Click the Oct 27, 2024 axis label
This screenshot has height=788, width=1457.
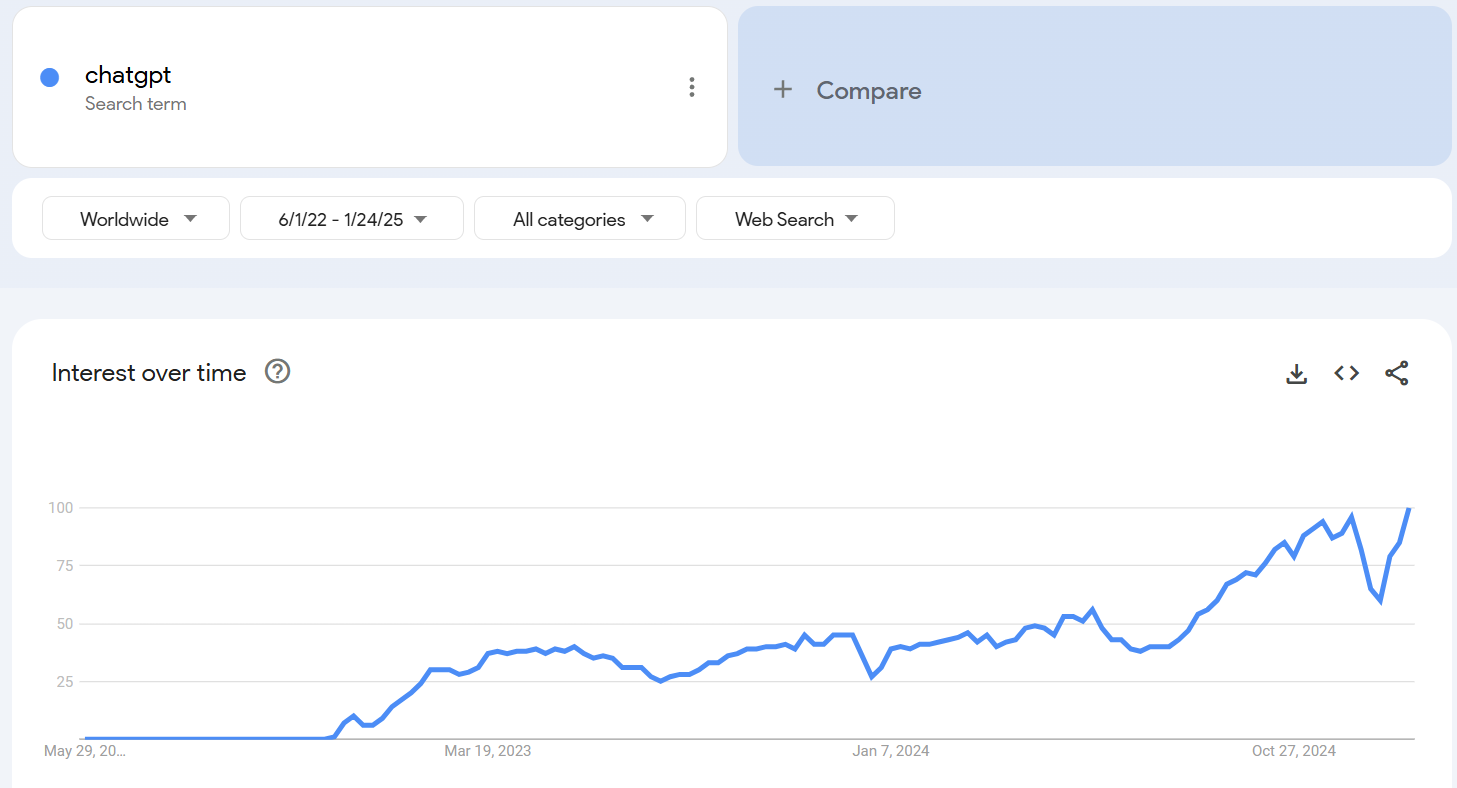1294,751
